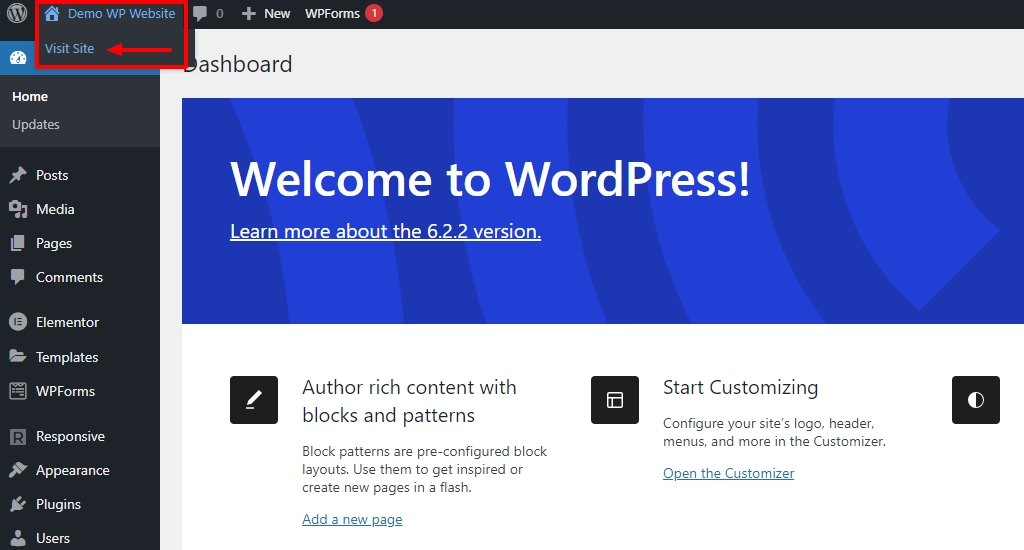Open the Appearance menu
Screen dimensions: 1024x550
72,470
